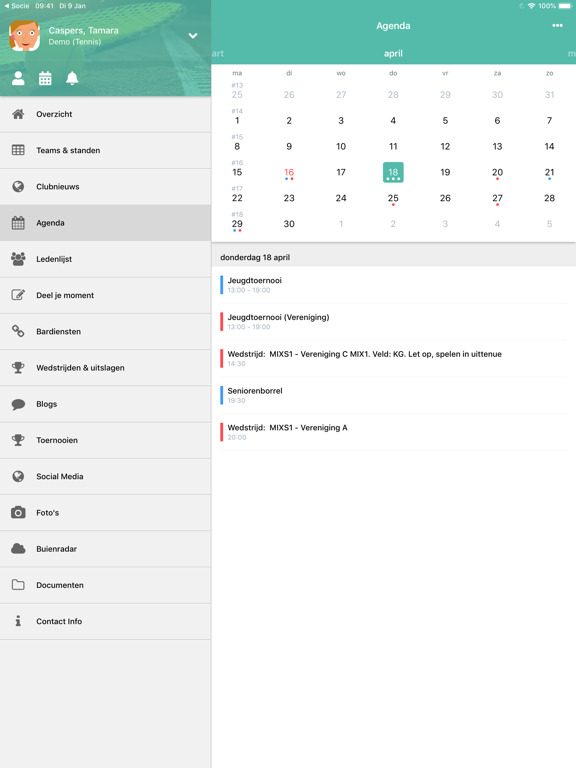Open match MIXS1 - Vereniging A event

coord(393,432)
